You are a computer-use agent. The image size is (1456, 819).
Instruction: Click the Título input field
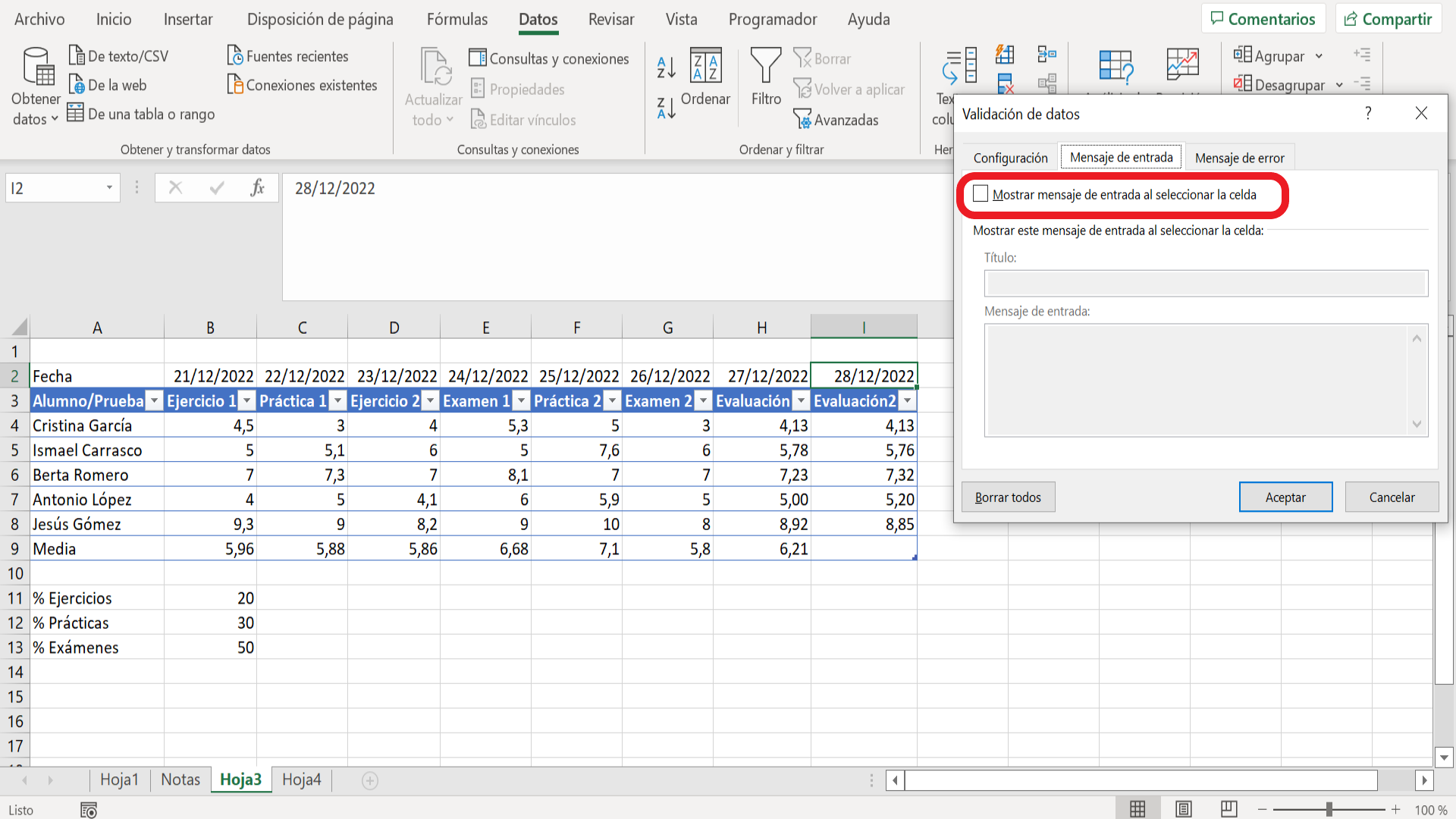(1206, 284)
